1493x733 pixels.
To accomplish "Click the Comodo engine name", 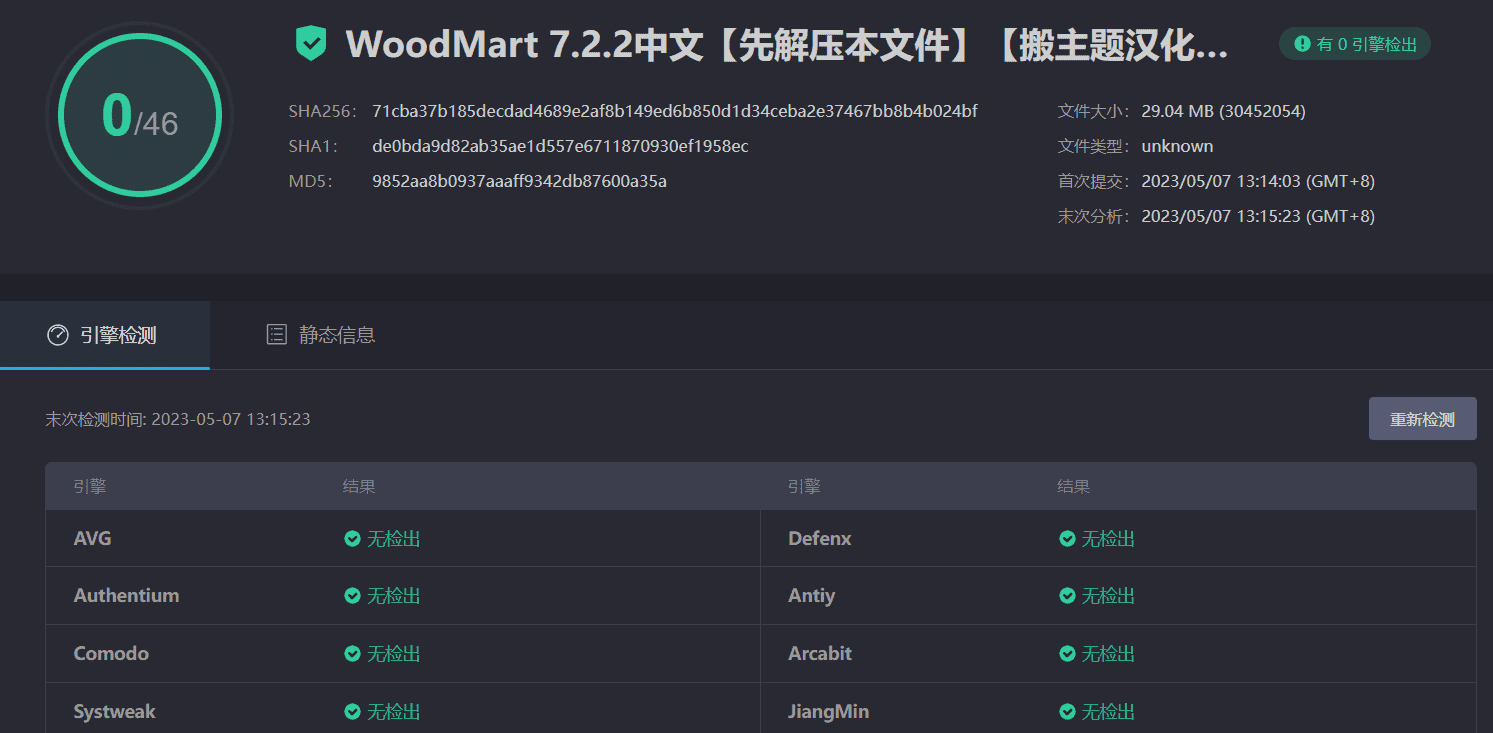I will point(111,654).
